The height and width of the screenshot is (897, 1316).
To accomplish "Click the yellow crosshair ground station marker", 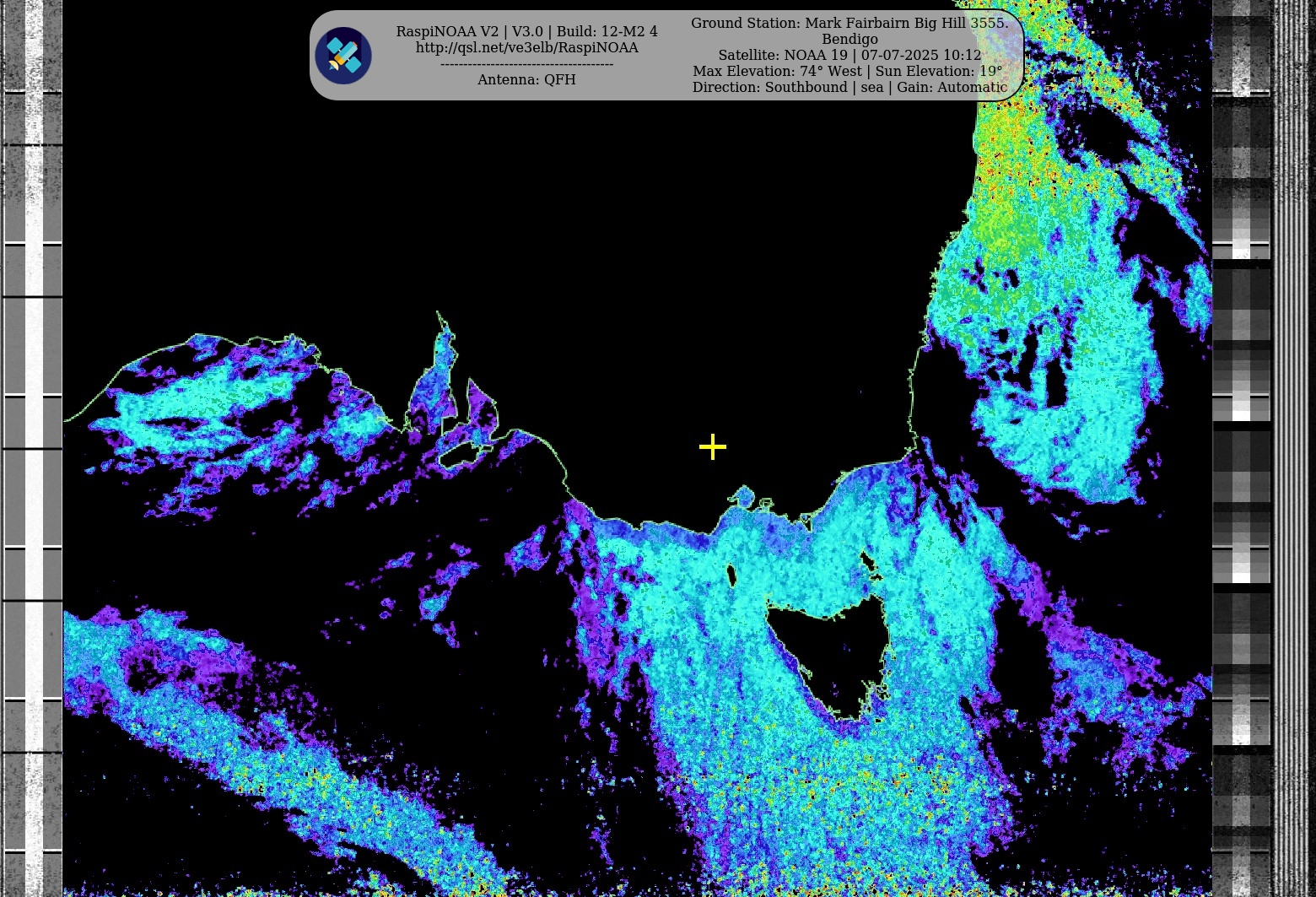I will tap(713, 447).
